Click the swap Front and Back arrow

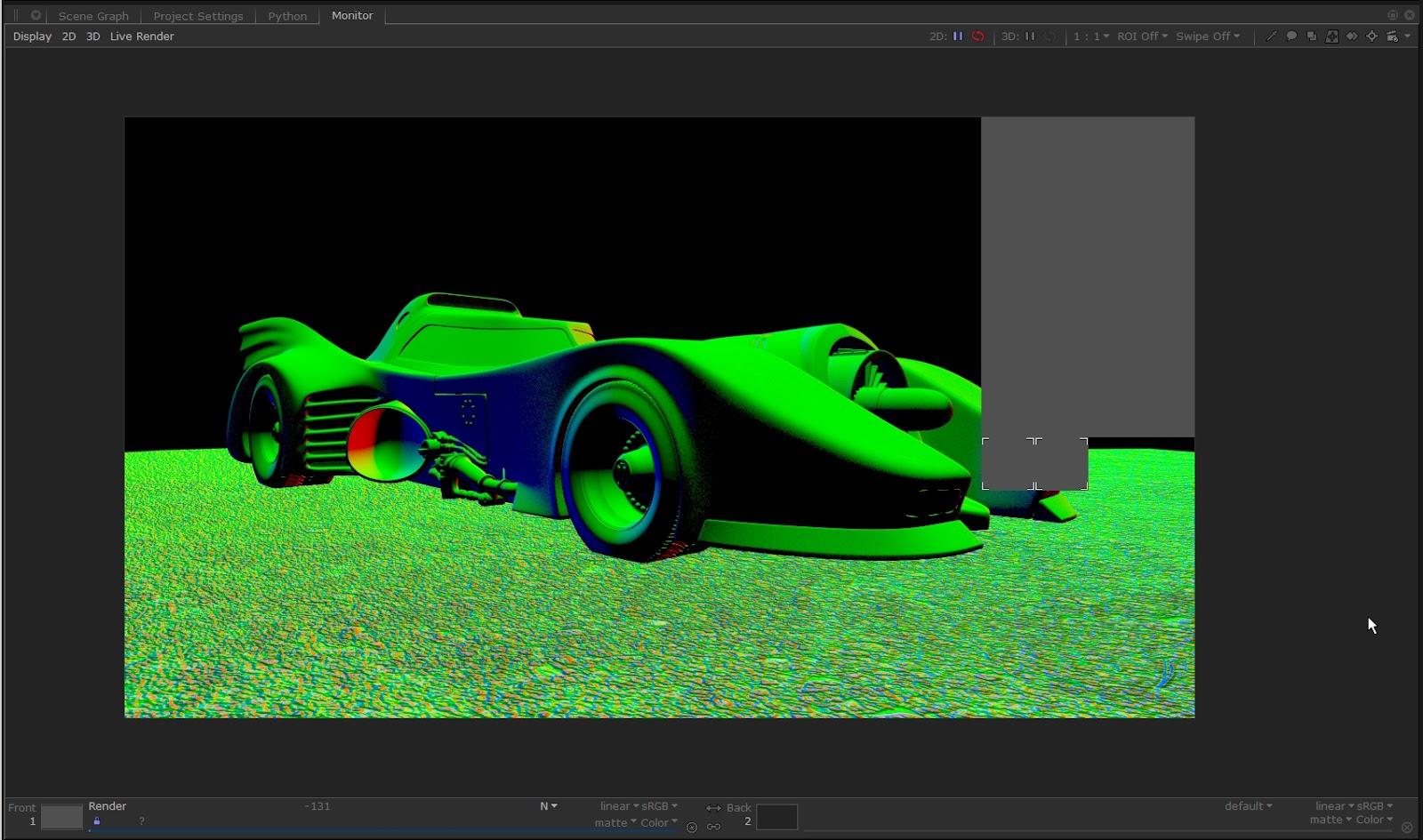[x=713, y=808]
